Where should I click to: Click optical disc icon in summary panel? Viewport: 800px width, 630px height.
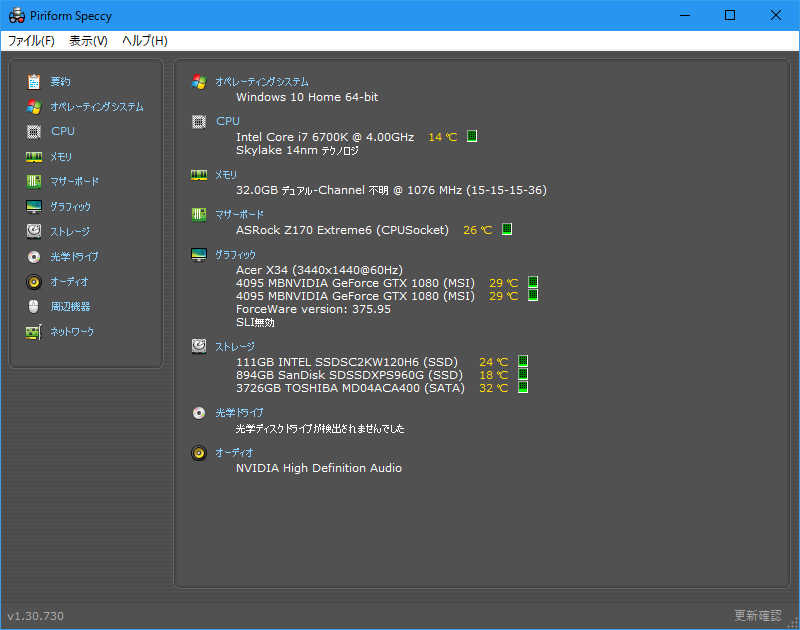click(199, 413)
